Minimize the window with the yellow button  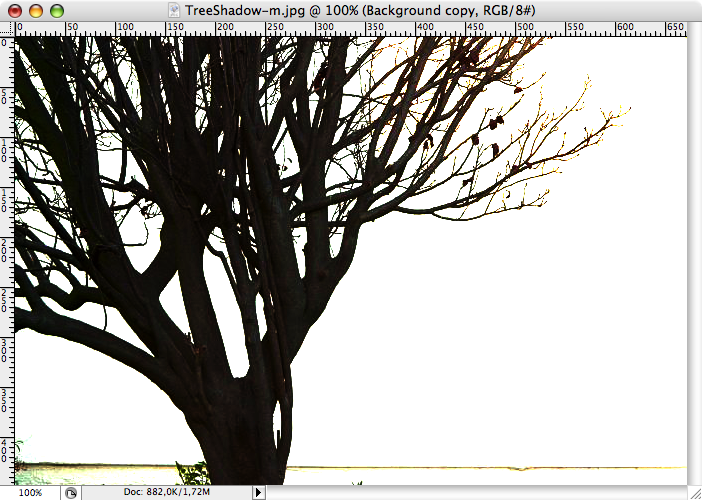pos(35,10)
